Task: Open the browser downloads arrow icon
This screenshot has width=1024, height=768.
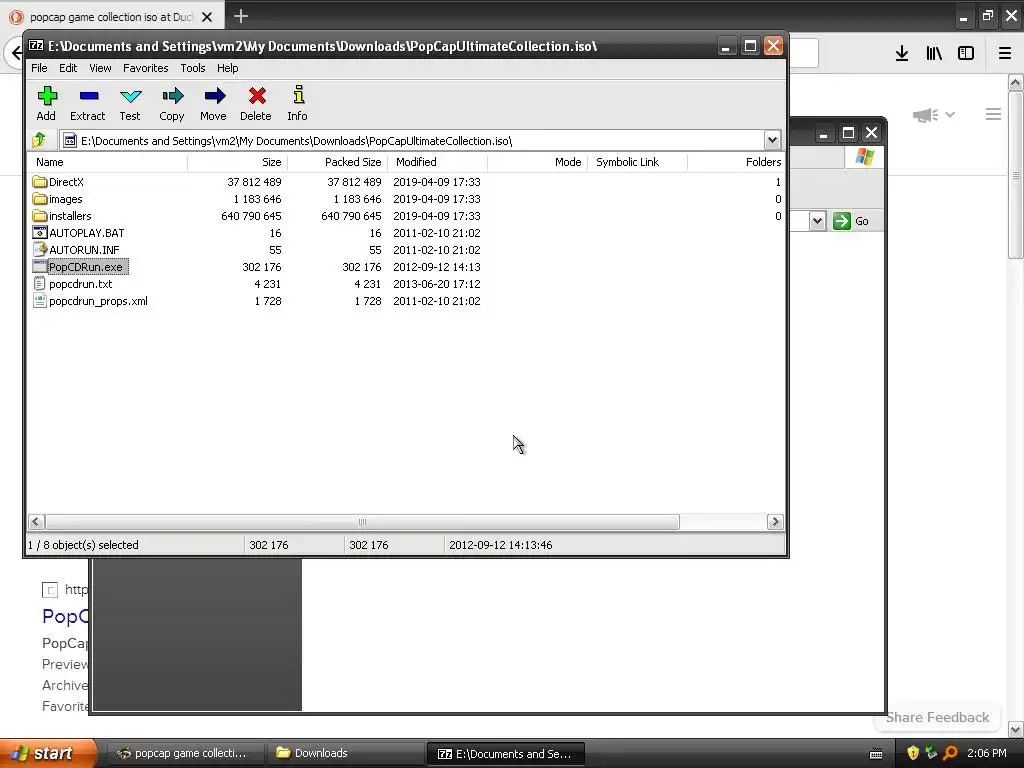Action: [902, 54]
